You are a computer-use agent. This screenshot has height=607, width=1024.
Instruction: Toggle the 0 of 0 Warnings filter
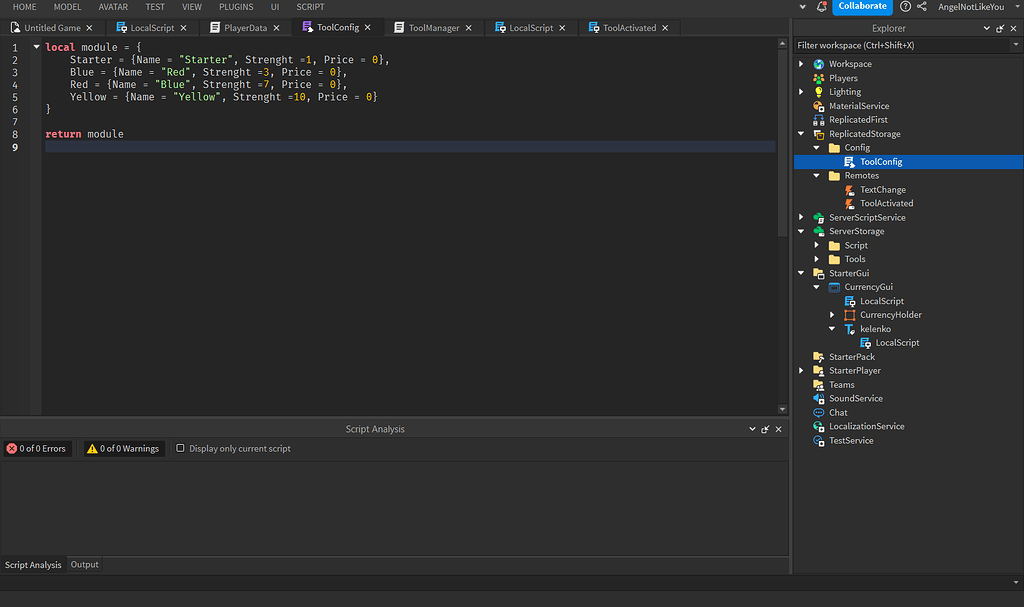[x=122, y=448]
